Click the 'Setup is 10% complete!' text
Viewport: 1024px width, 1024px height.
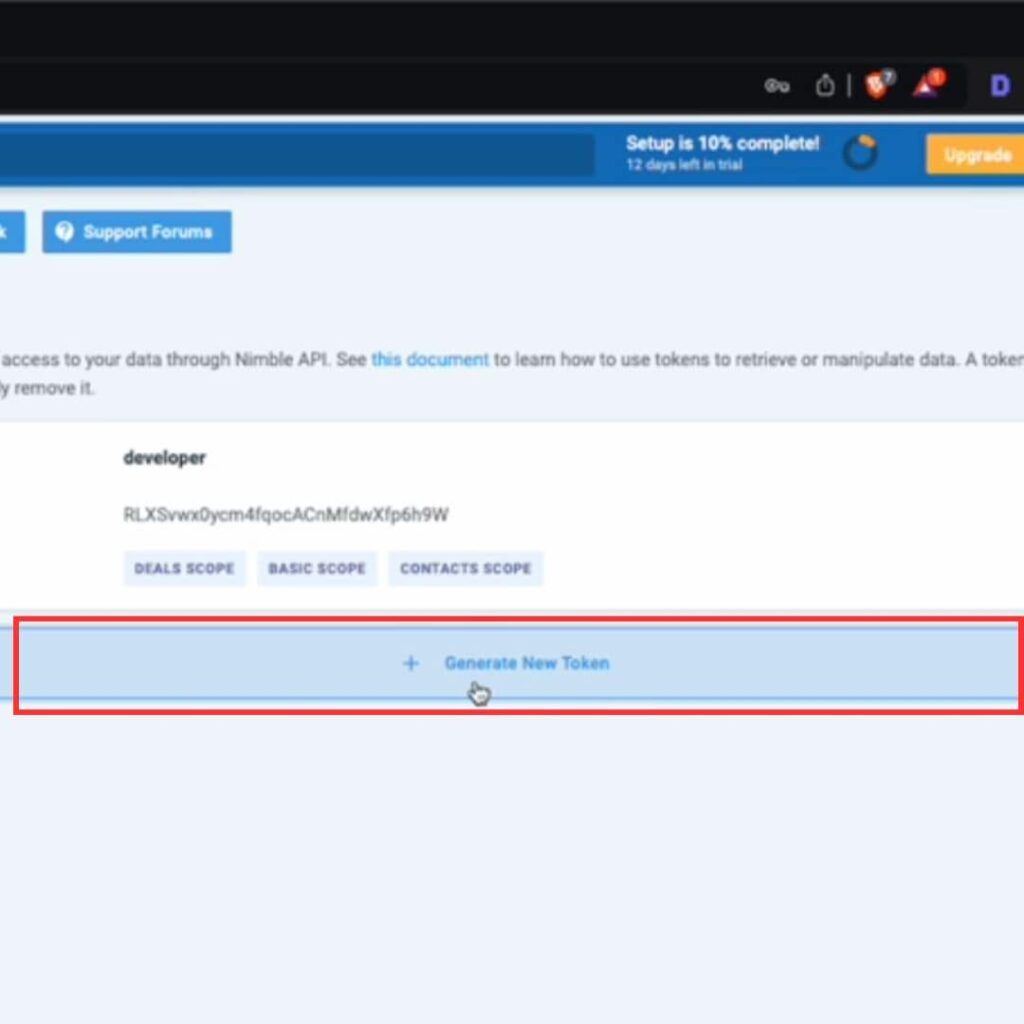coord(722,143)
